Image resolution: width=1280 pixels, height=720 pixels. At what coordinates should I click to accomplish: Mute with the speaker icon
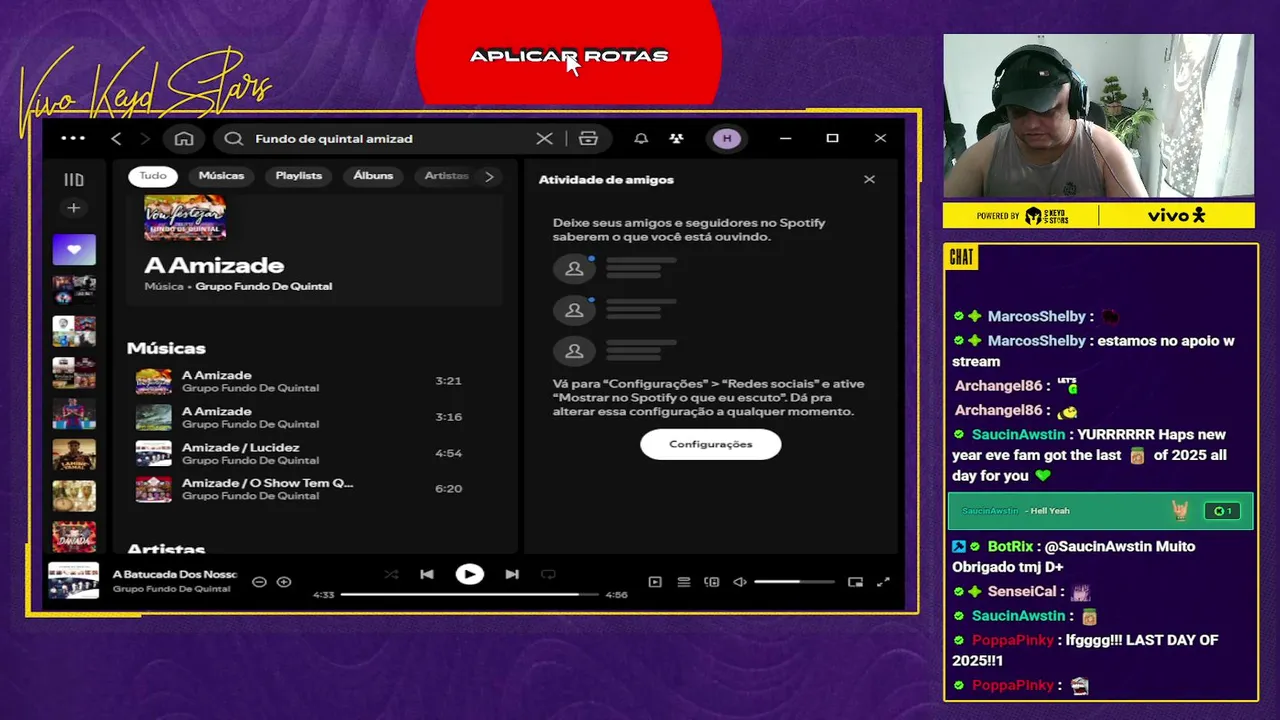740,582
